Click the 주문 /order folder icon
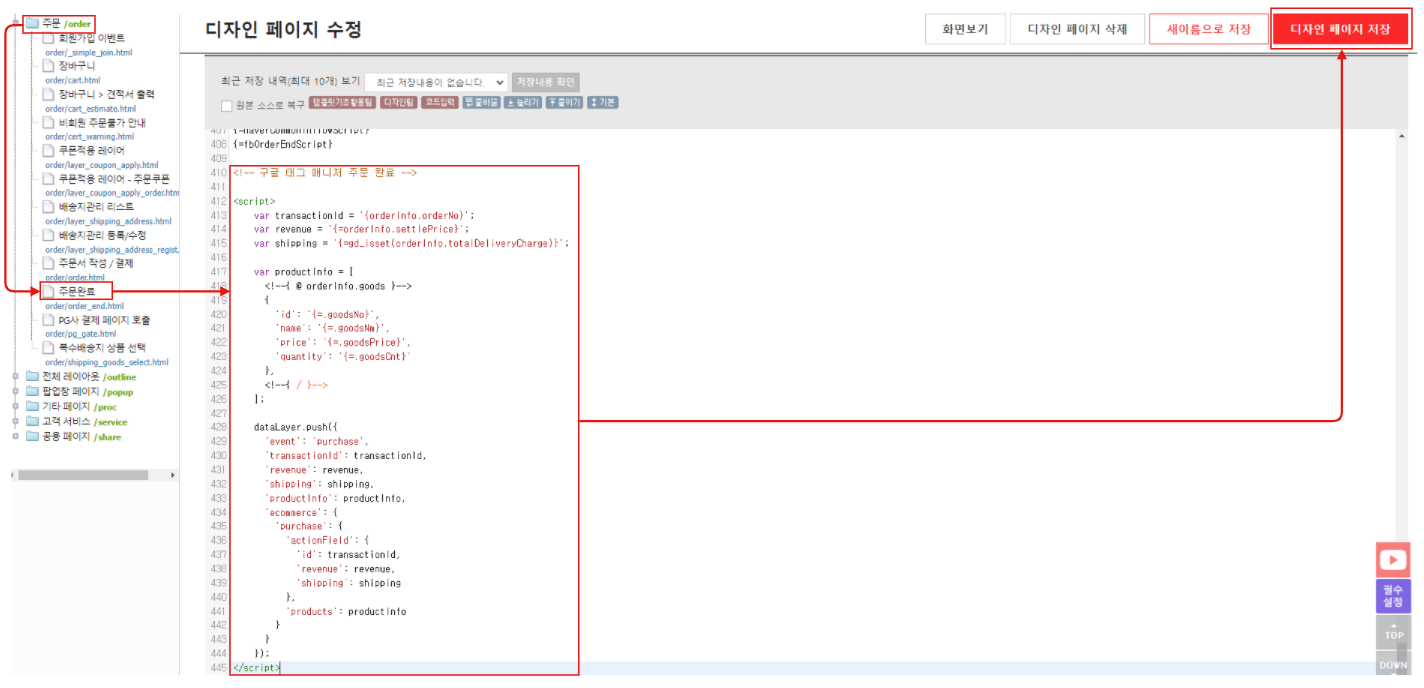 click(x=32, y=23)
